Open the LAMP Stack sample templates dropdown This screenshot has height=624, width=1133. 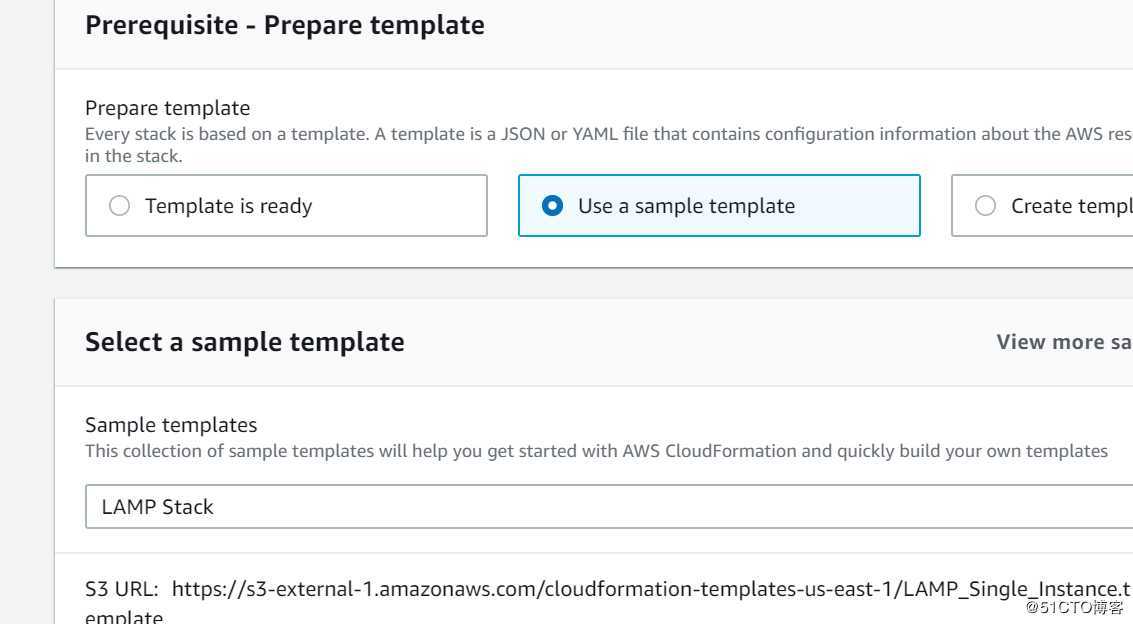[x=608, y=507]
